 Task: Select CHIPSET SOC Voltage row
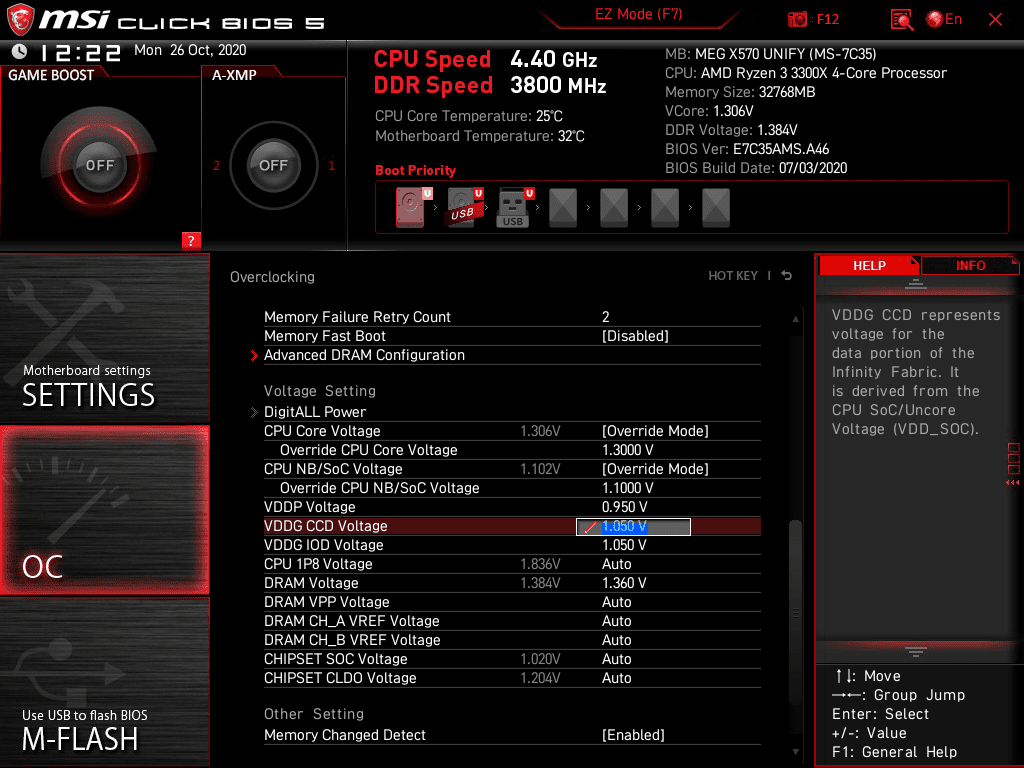tap(512, 658)
